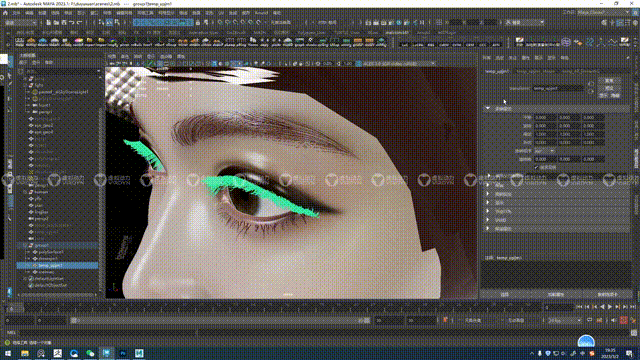Collapse the group1 node in Outliner

(x=25, y=246)
